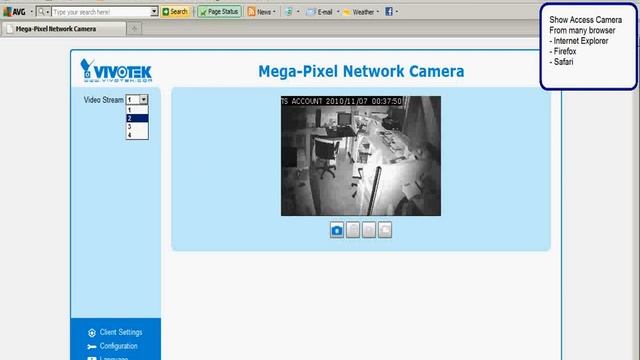Expand the AVG search box history dropdown
The height and width of the screenshot is (360, 640).
click(x=154, y=12)
